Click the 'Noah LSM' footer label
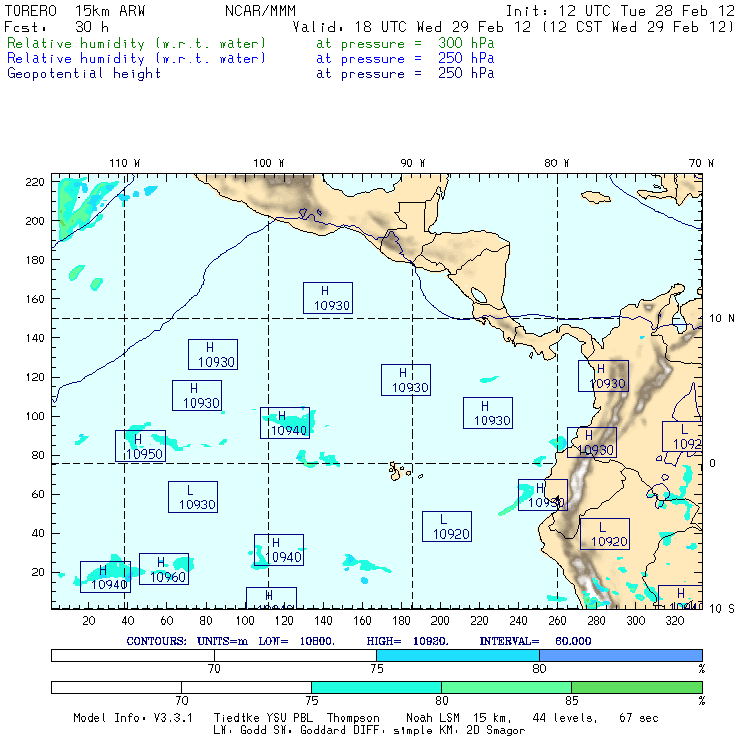The width and height of the screenshot is (740, 740). pyautogui.click(x=433, y=718)
